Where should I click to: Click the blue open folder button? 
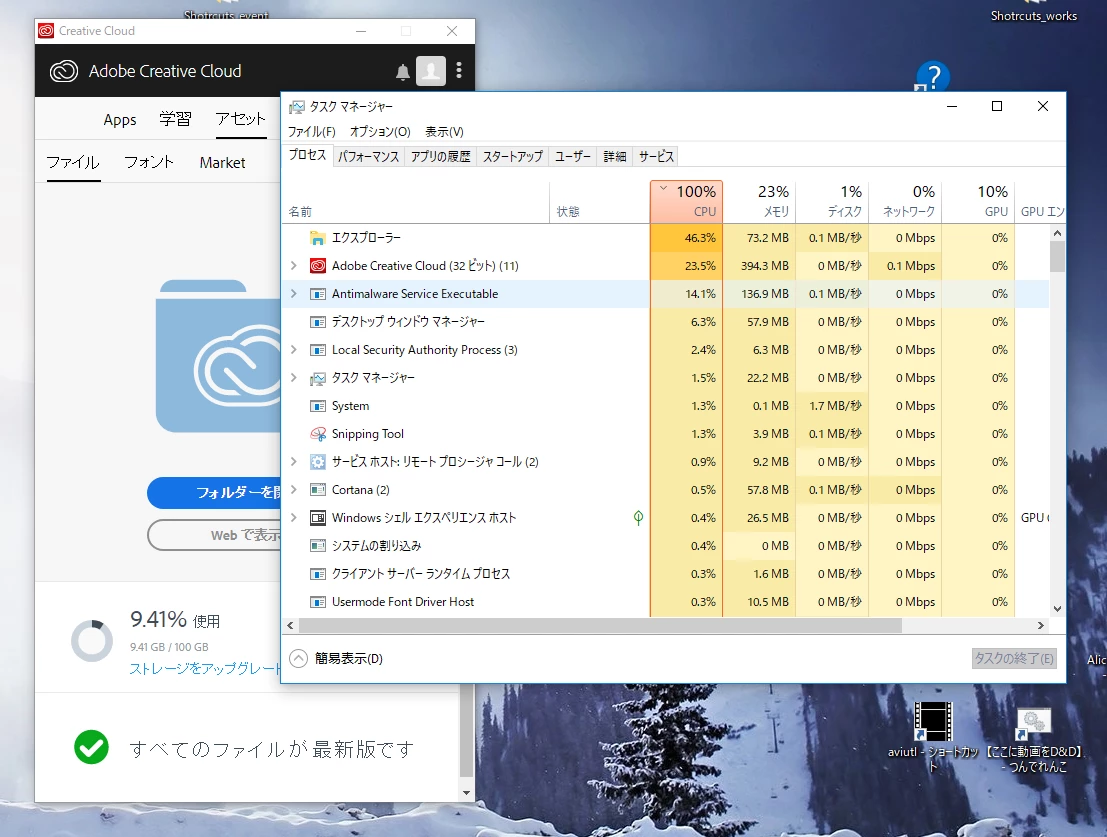point(215,493)
